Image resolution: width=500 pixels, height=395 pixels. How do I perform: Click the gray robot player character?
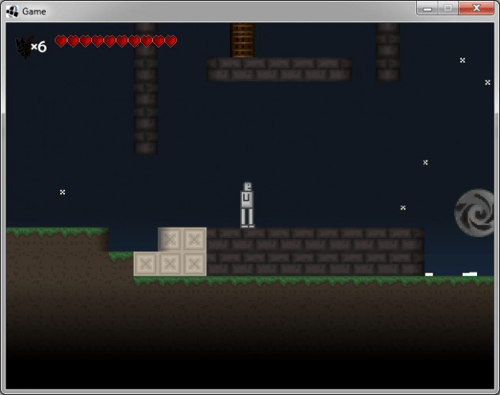[247, 205]
